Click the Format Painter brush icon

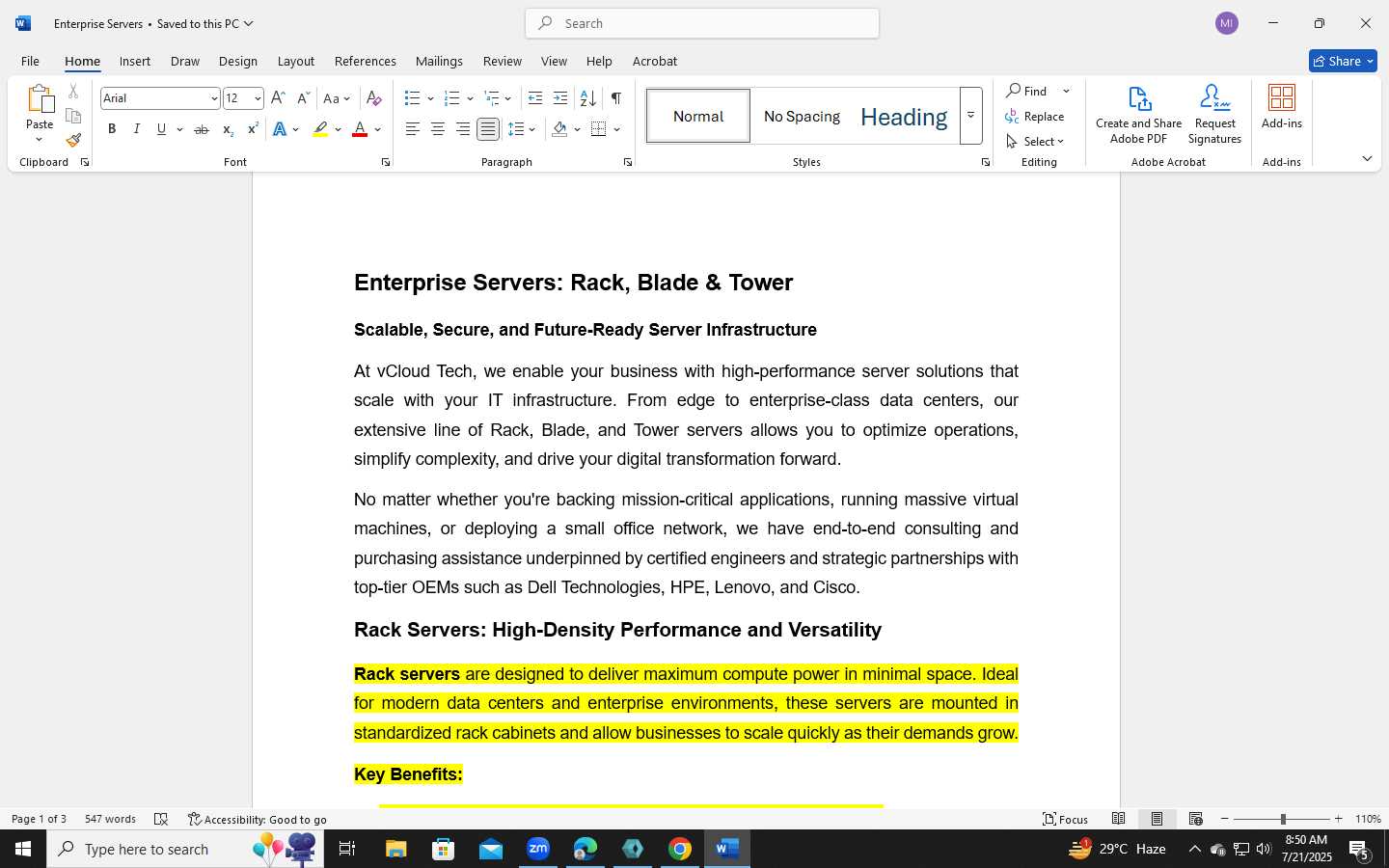[x=73, y=141]
